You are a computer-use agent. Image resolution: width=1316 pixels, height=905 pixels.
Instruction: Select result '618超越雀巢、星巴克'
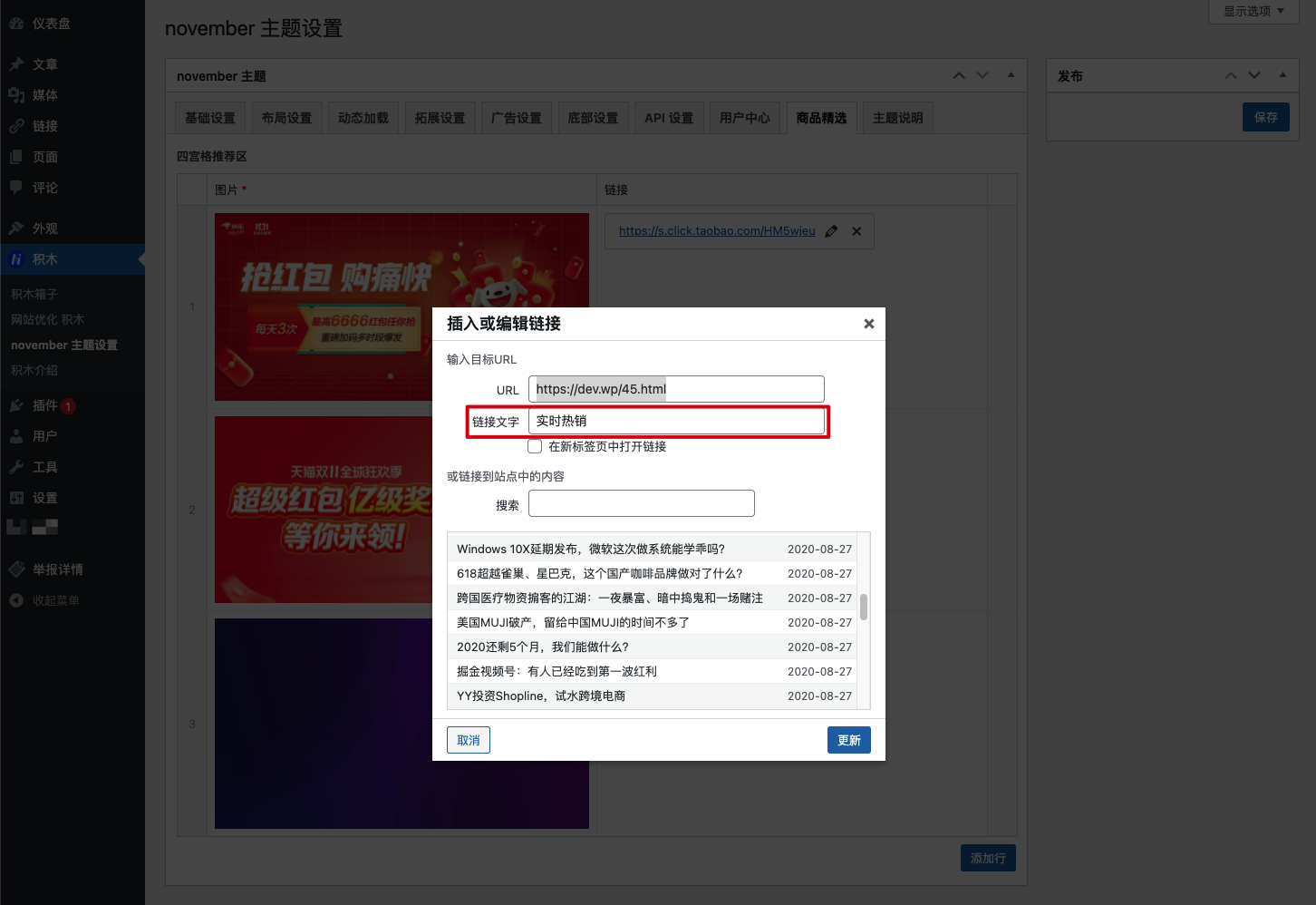point(652,573)
